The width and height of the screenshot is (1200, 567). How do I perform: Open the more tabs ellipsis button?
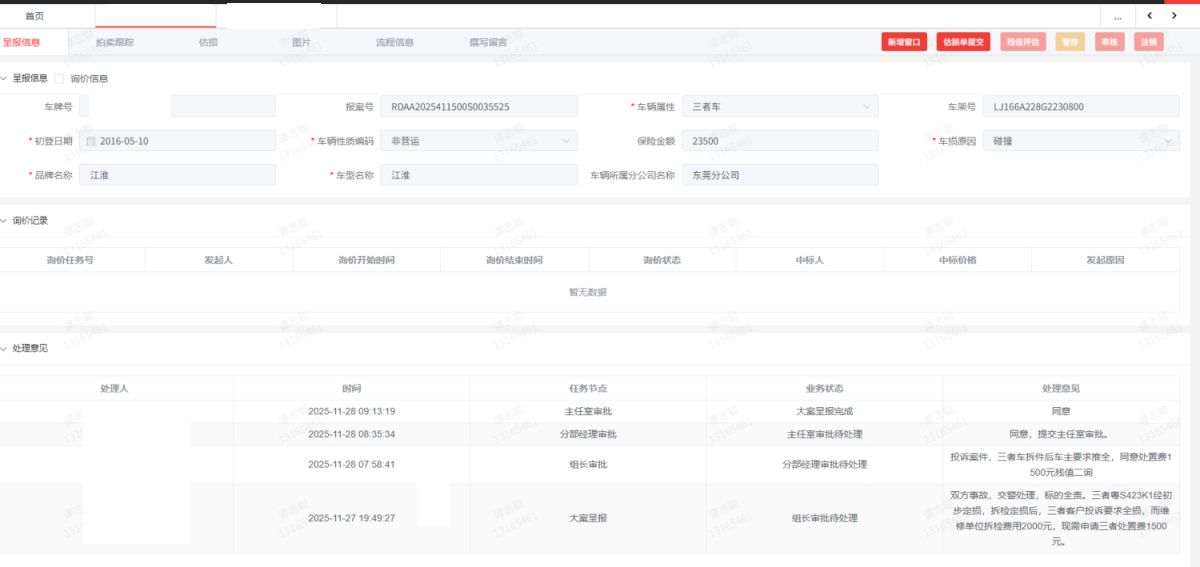click(1117, 17)
